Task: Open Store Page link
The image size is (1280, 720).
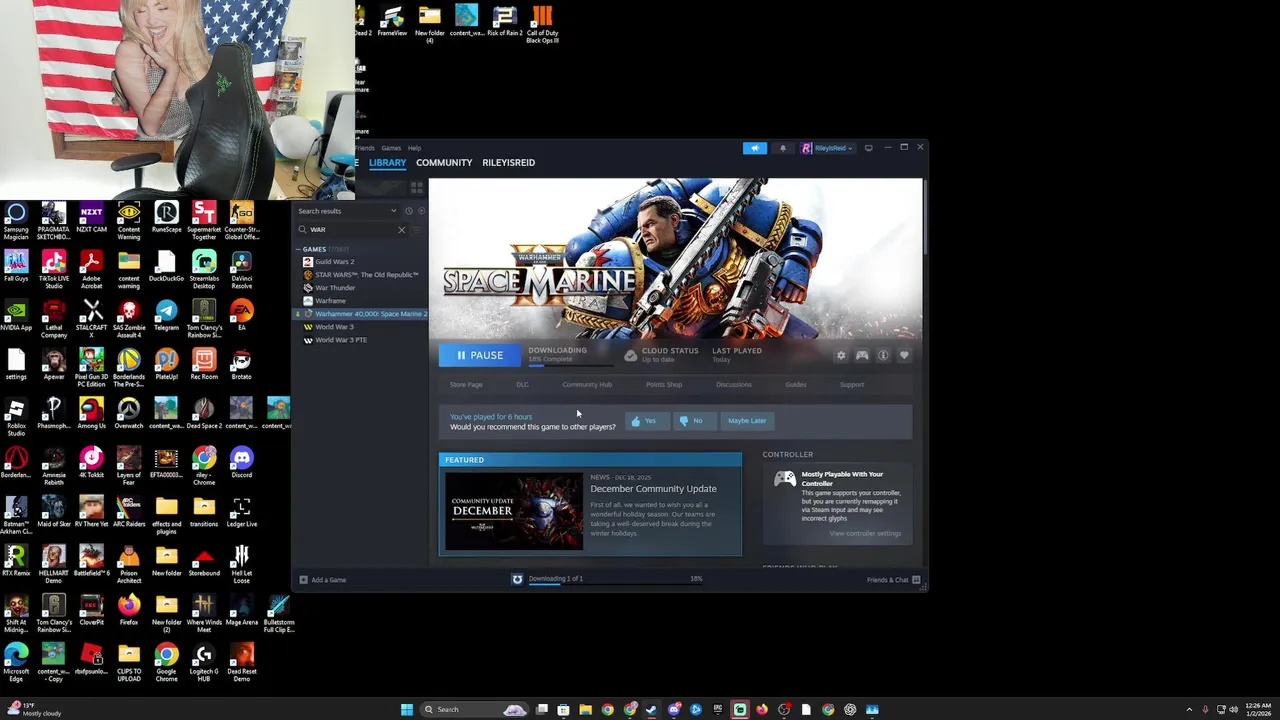Action: (466, 384)
